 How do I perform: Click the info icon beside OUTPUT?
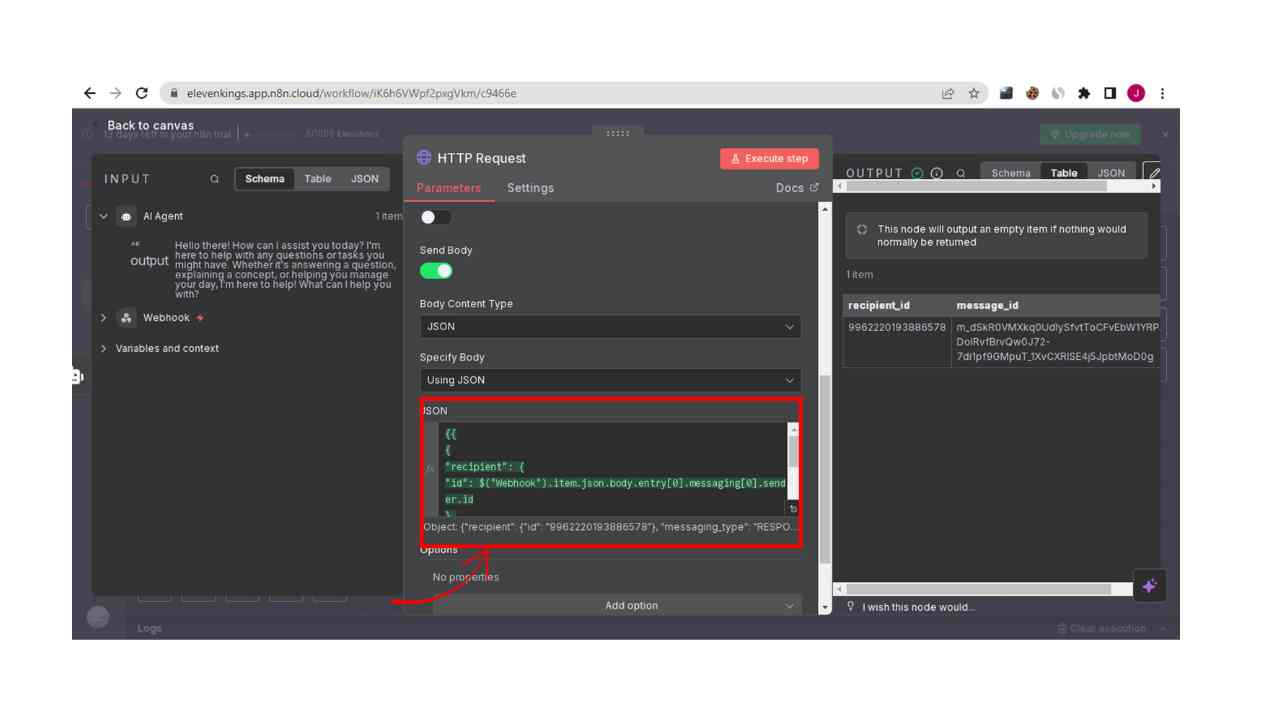pos(937,173)
